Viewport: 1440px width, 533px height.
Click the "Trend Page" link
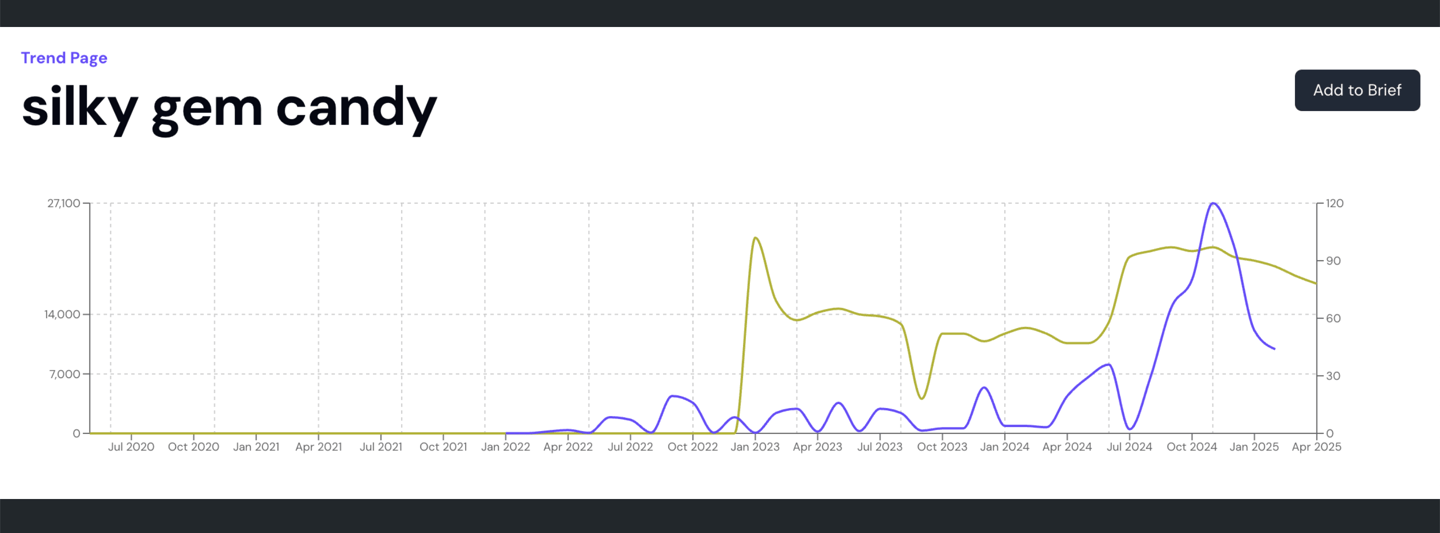[64, 58]
